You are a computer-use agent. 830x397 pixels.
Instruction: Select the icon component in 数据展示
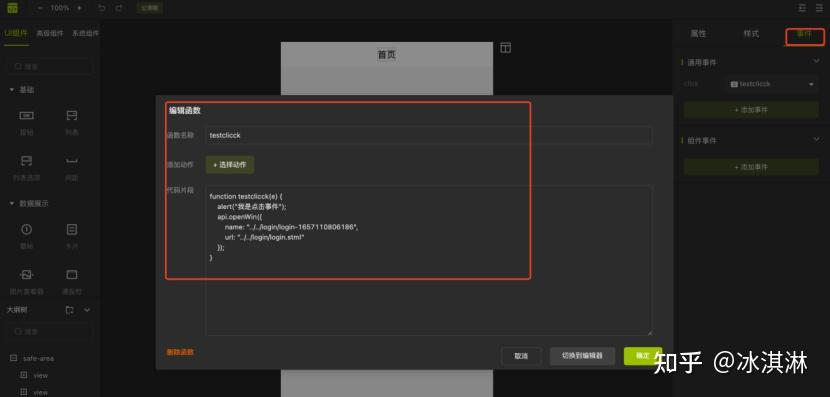tap(26, 229)
